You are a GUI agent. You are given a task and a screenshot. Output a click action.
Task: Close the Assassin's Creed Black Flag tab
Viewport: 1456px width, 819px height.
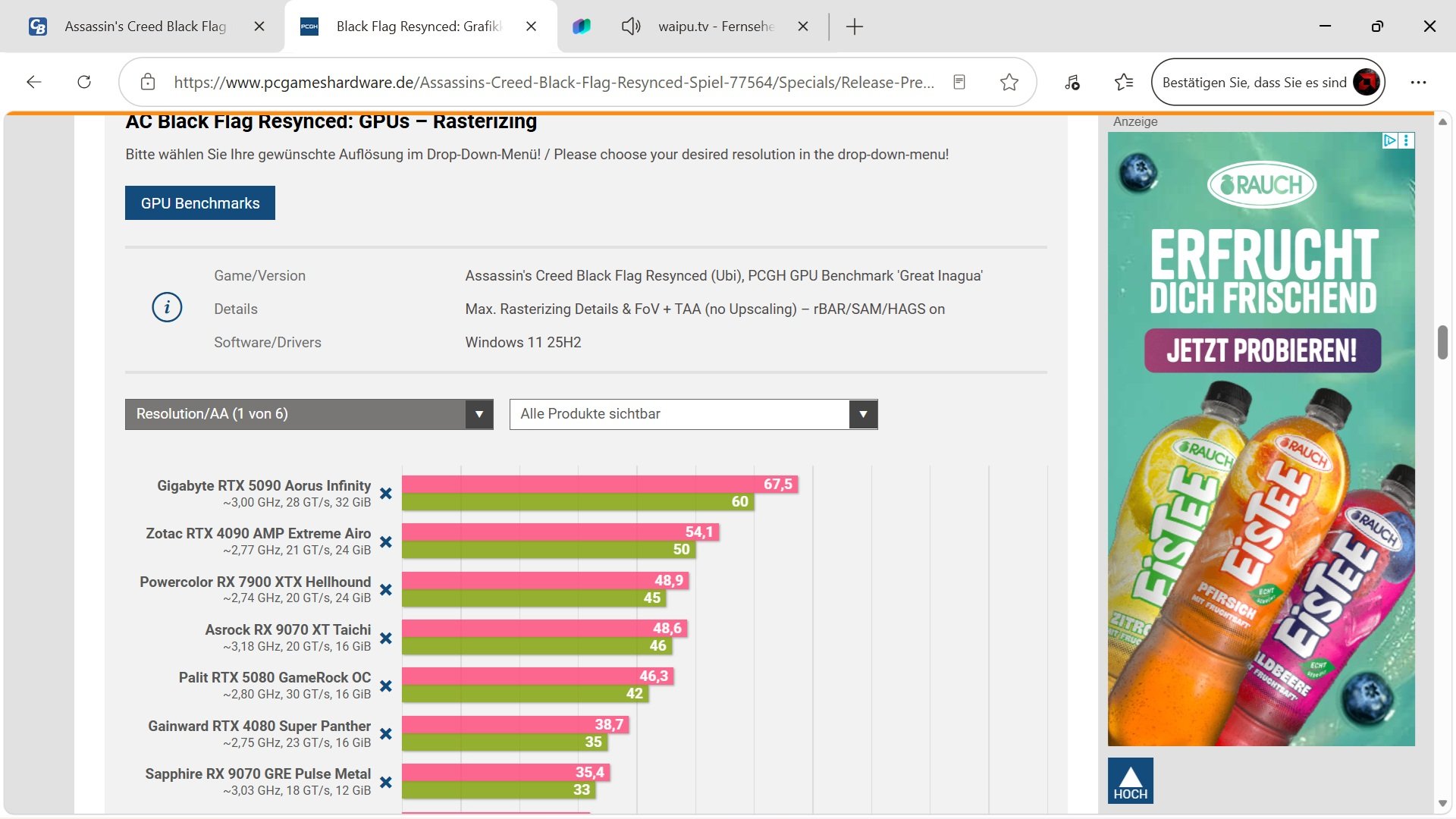click(x=259, y=27)
